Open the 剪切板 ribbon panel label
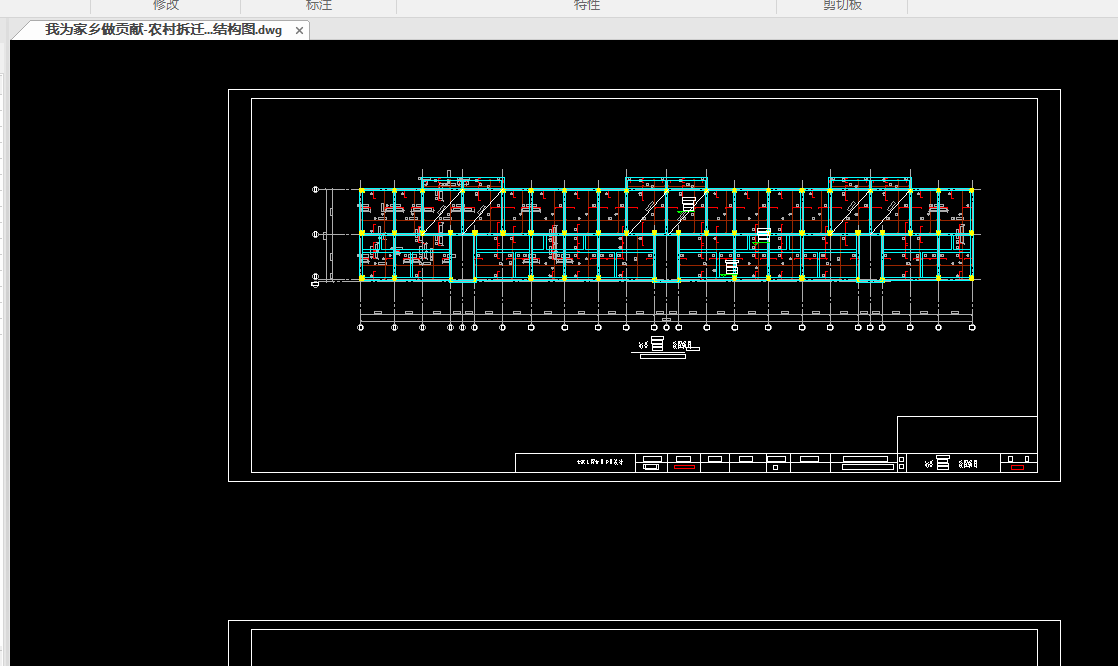This screenshot has height=666, width=1118. click(843, 6)
